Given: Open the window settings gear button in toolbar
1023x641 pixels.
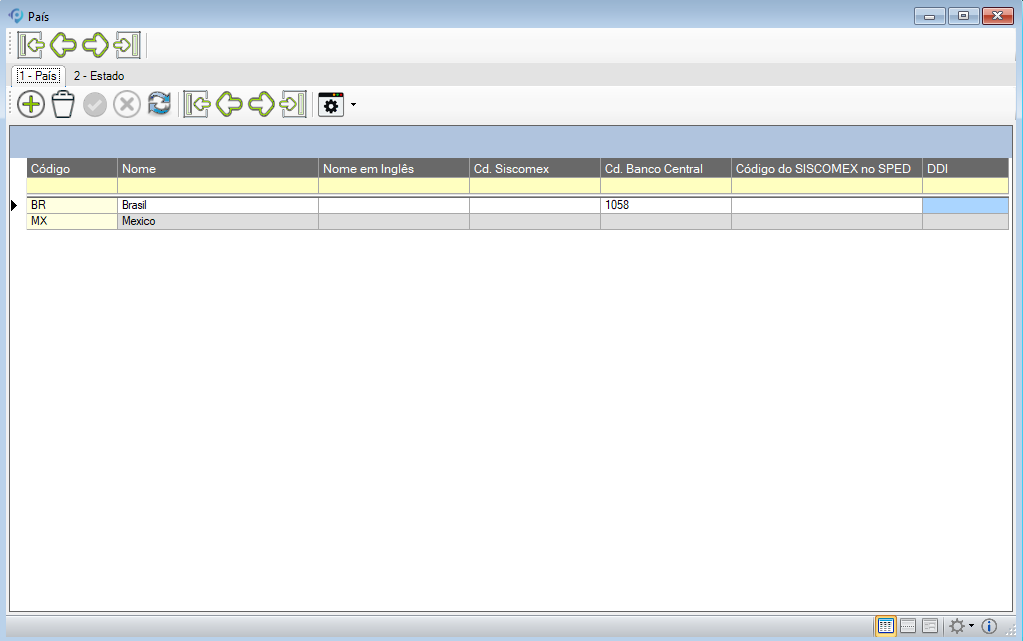Looking at the screenshot, I should (331, 104).
